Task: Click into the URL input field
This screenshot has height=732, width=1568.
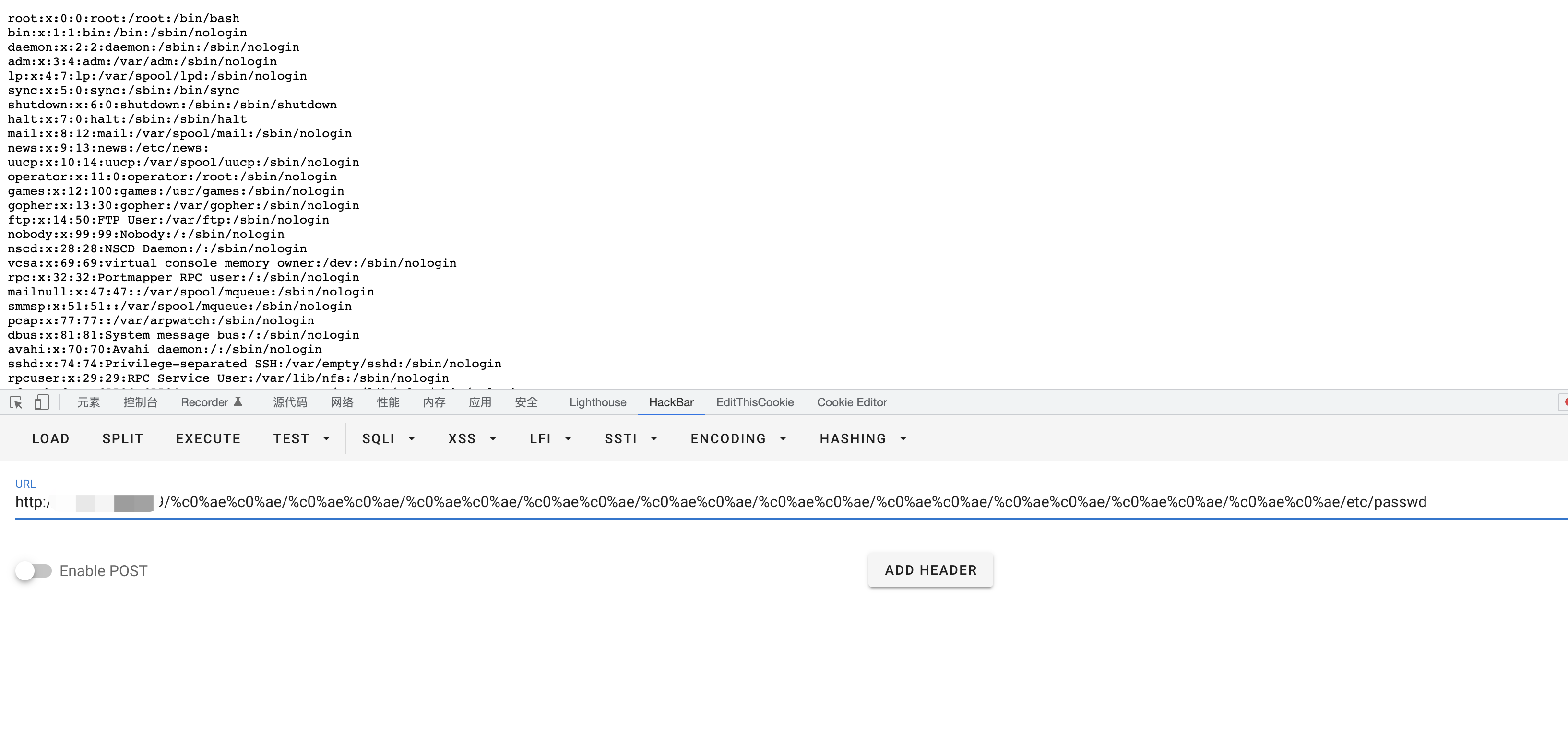Action: pyautogui.click(x=791, y=502)
